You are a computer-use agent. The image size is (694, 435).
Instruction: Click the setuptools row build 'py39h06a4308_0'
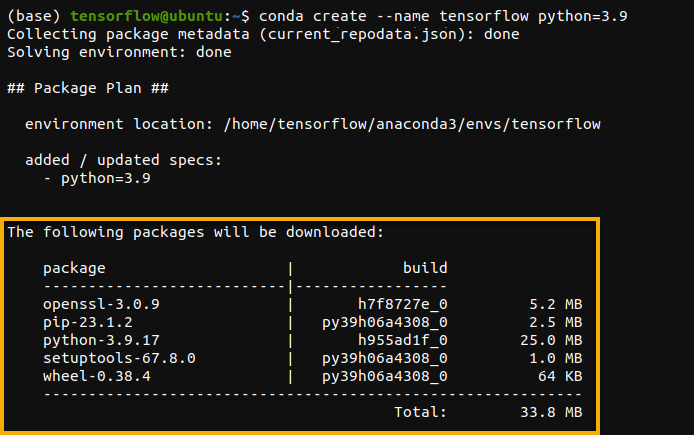(x=385, y=358)
